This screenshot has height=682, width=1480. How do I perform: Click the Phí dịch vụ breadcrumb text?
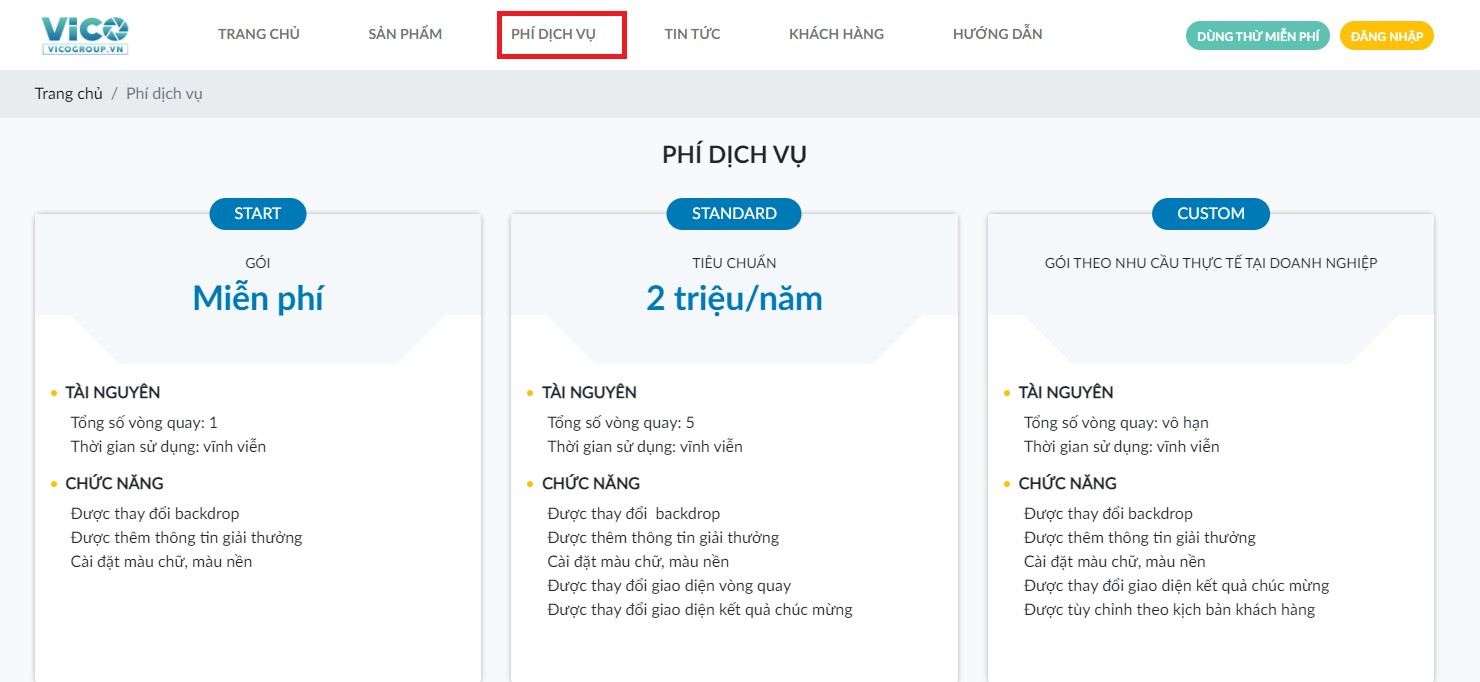click(164, 94)
